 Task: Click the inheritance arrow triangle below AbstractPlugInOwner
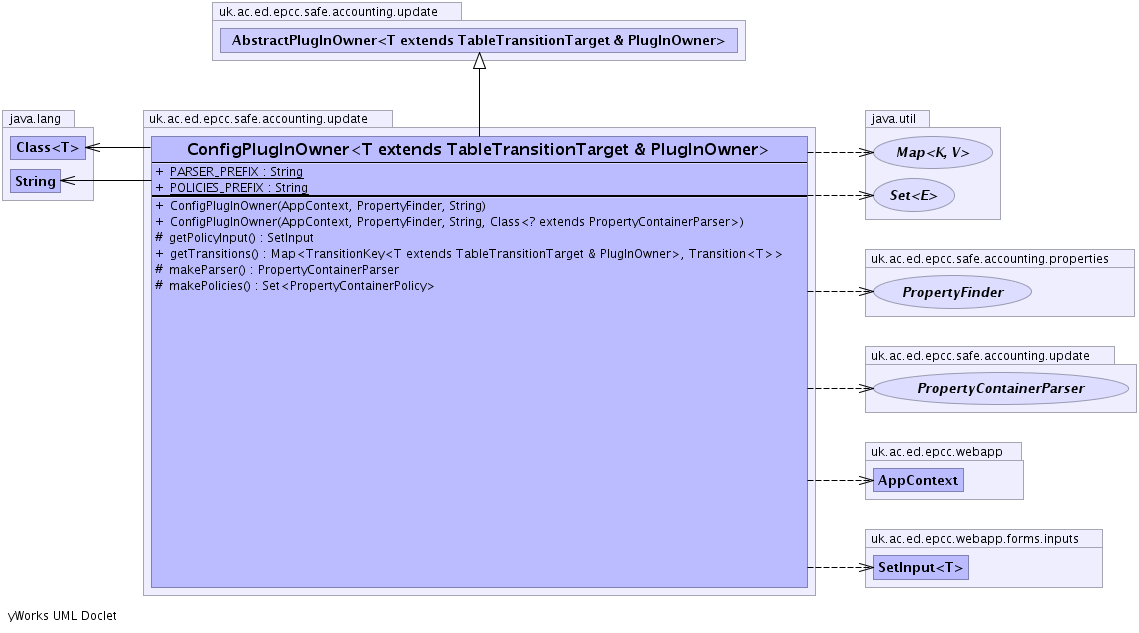(x=479, y=61)
